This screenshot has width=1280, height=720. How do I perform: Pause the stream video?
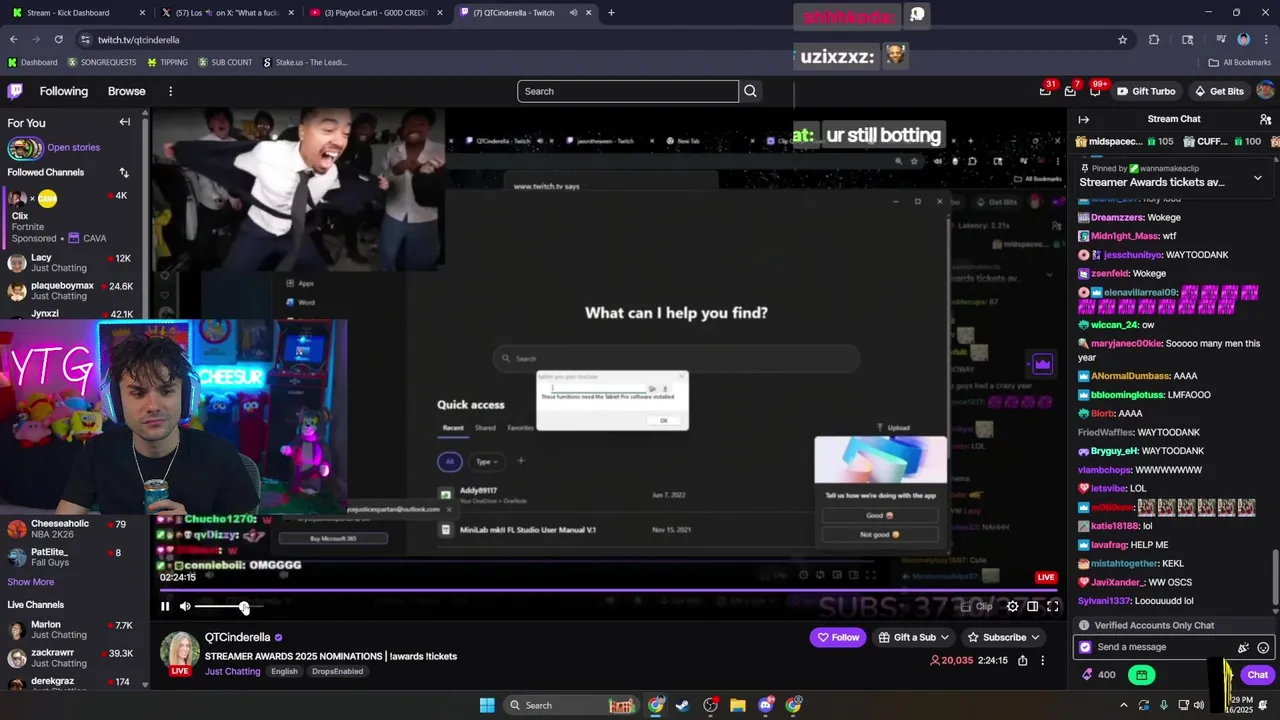tap(165, 606)
